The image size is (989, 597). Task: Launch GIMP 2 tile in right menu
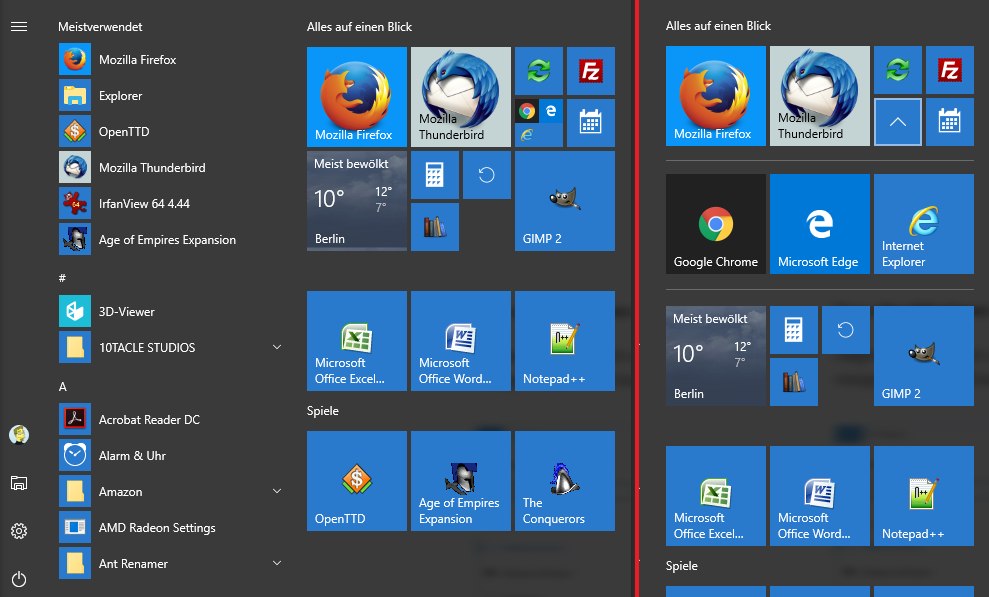(x=923, y=356)
